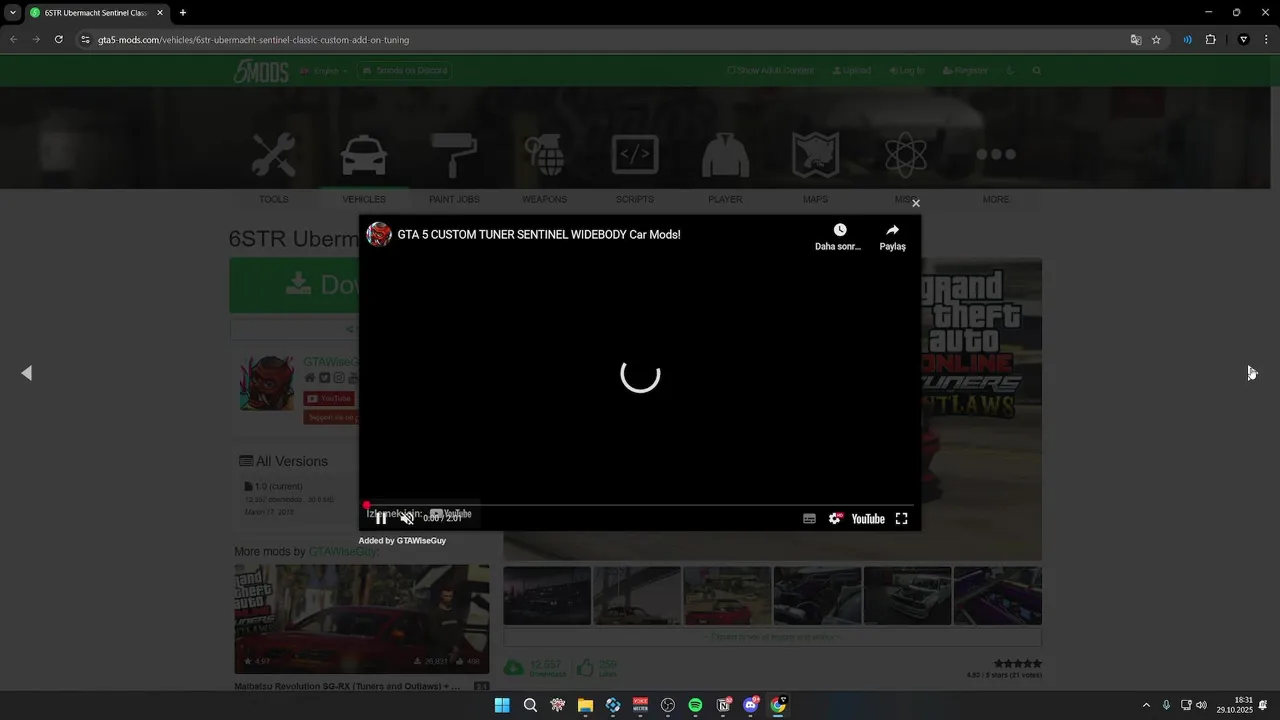The image size is (1280, 720).
Task: Open the Maibatsu Revolution SG-RX mod thumbnail
Action: click(362, 619)
